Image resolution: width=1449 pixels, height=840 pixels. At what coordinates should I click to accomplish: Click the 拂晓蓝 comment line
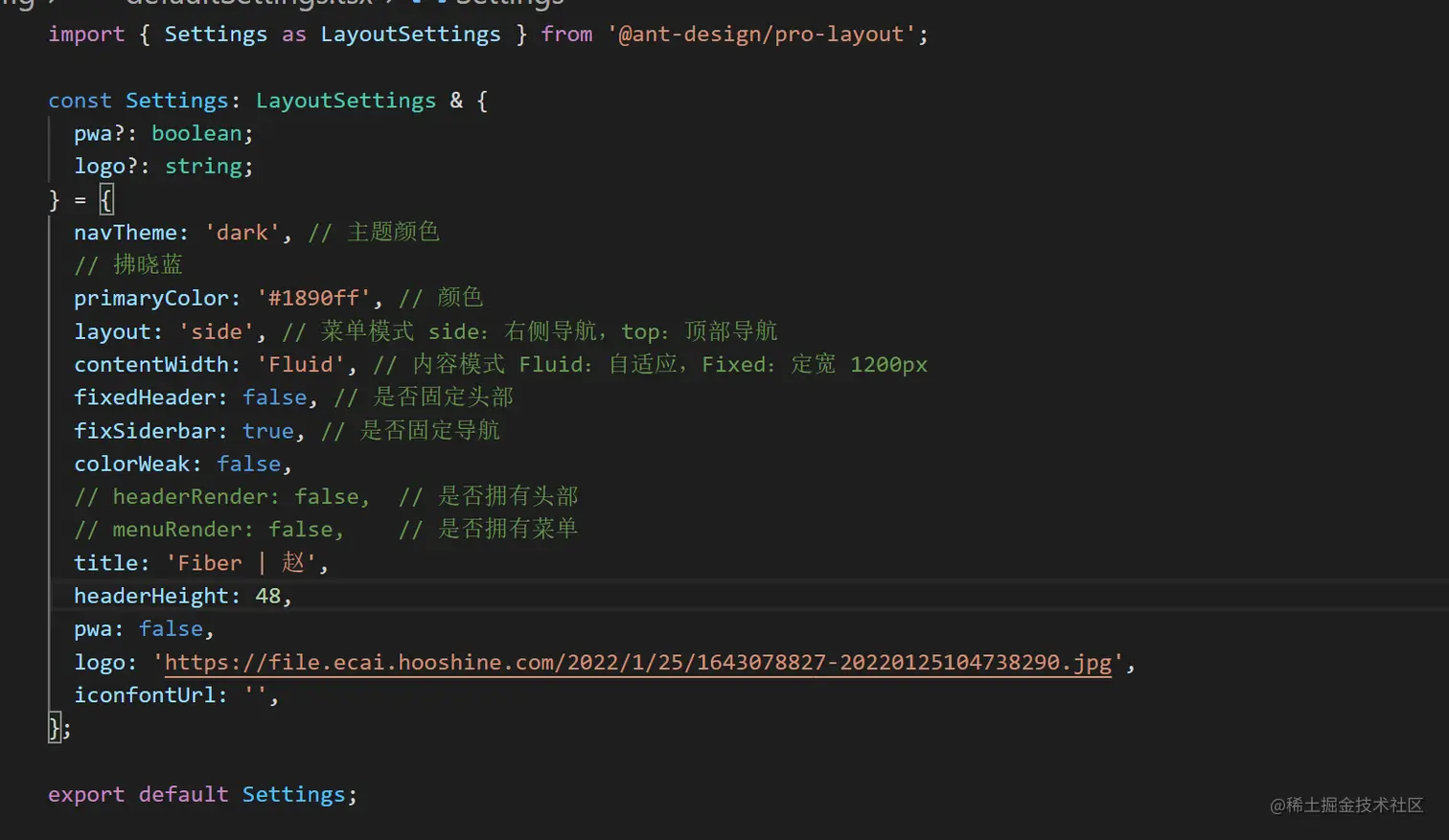(128, 265)
